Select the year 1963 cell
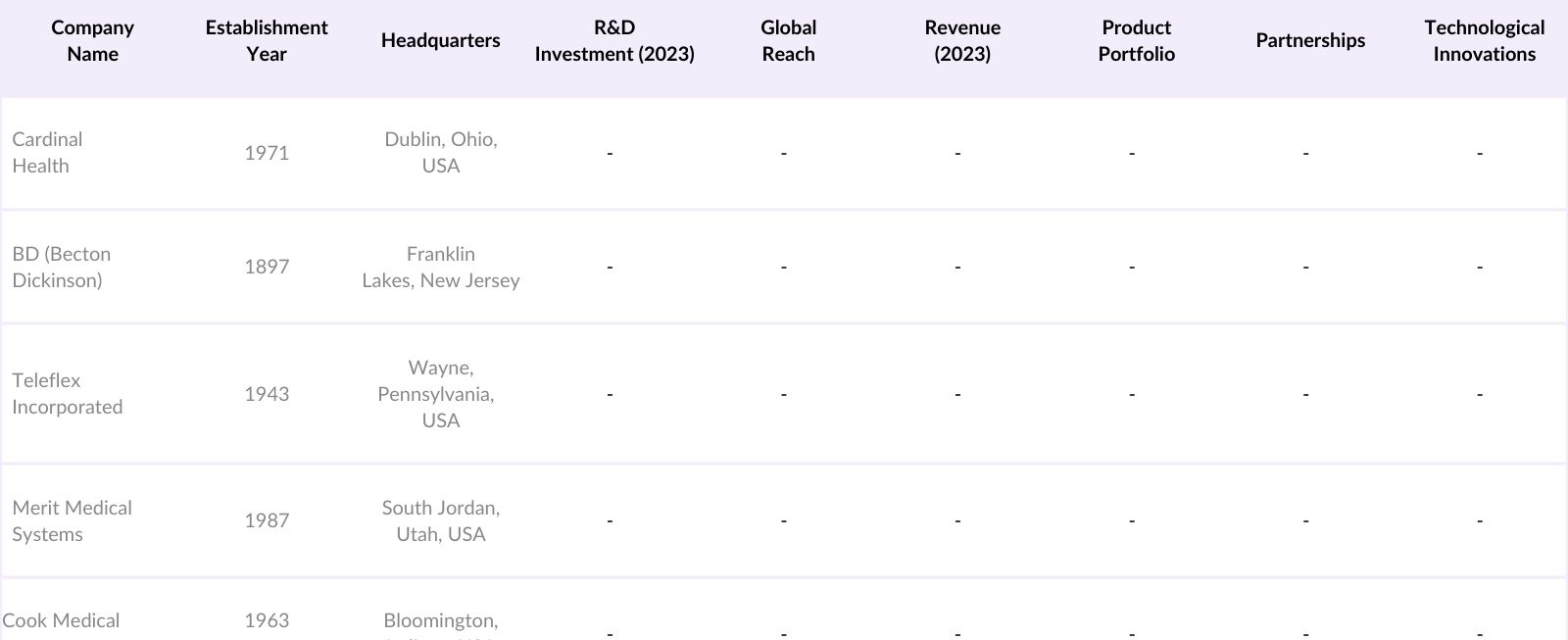Viewport: 1568px width, 640px height. pyautogui.click(x=267, y=620)
